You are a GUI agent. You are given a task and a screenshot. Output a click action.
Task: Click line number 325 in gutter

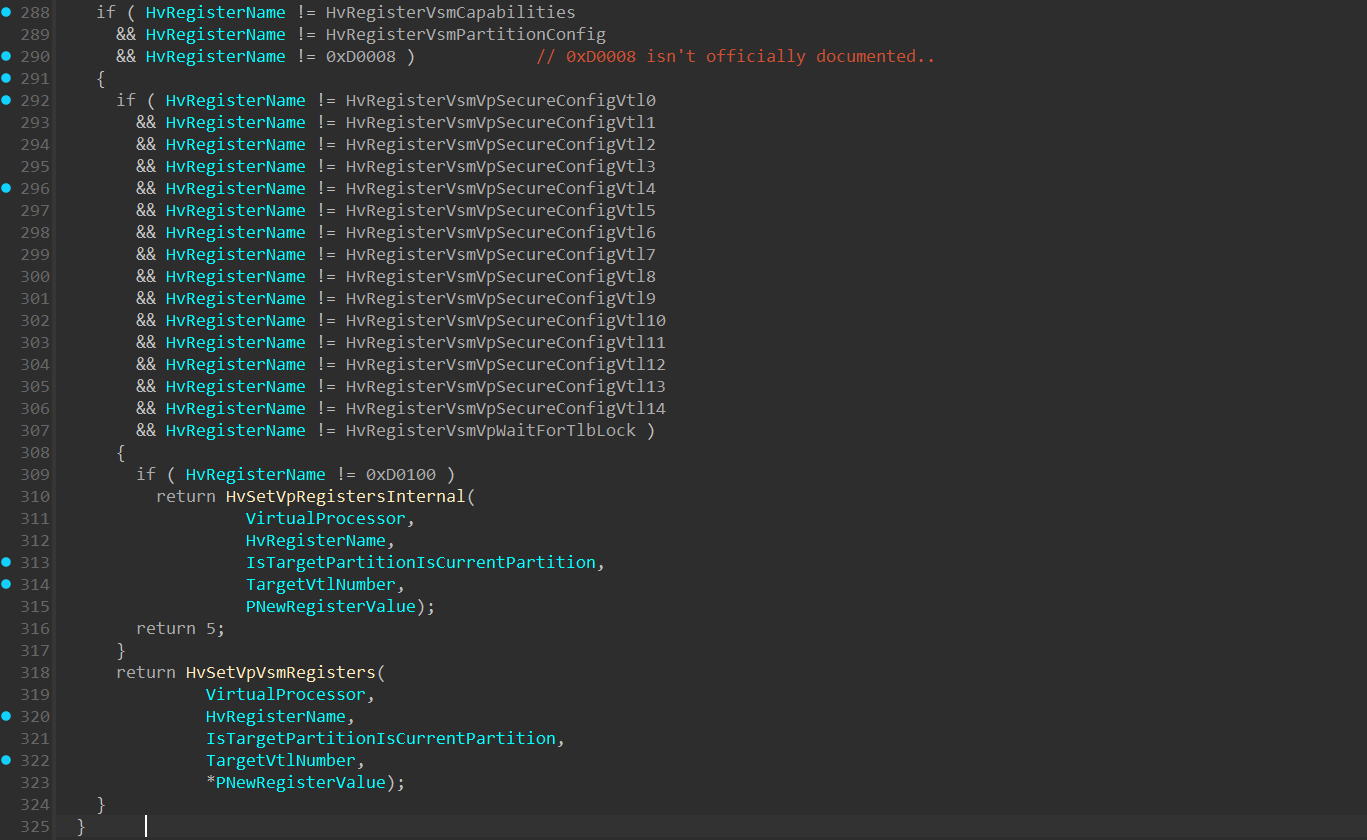(x=34, y=826)
